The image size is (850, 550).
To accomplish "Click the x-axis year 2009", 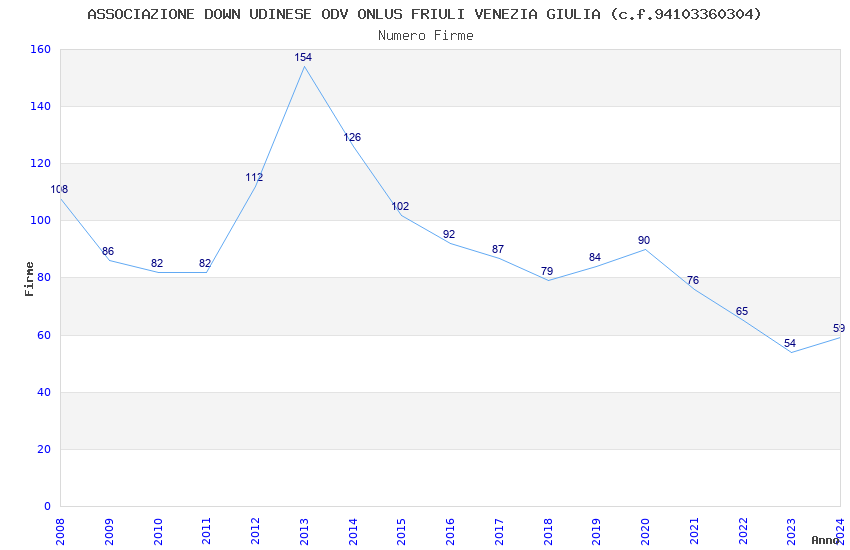I will pyautogui.click(x=108, y=532).
